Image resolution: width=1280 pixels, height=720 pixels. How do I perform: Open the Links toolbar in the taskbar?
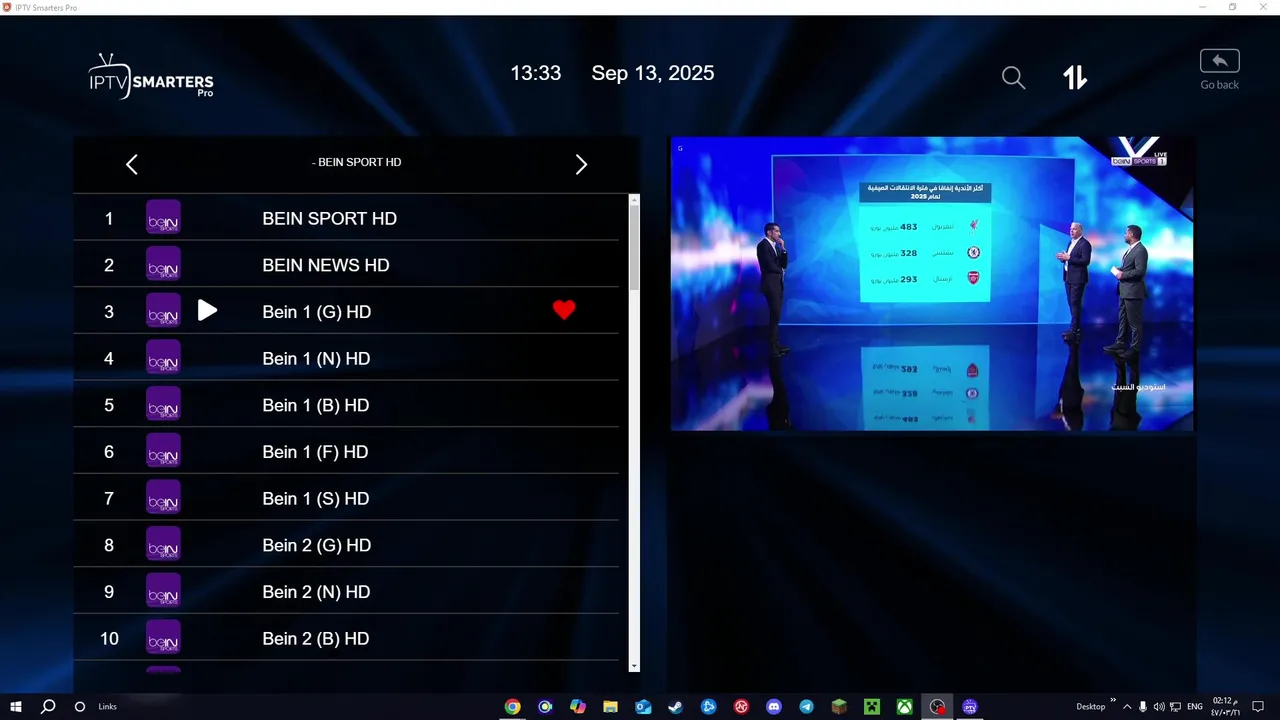click(x=107, y=707)
